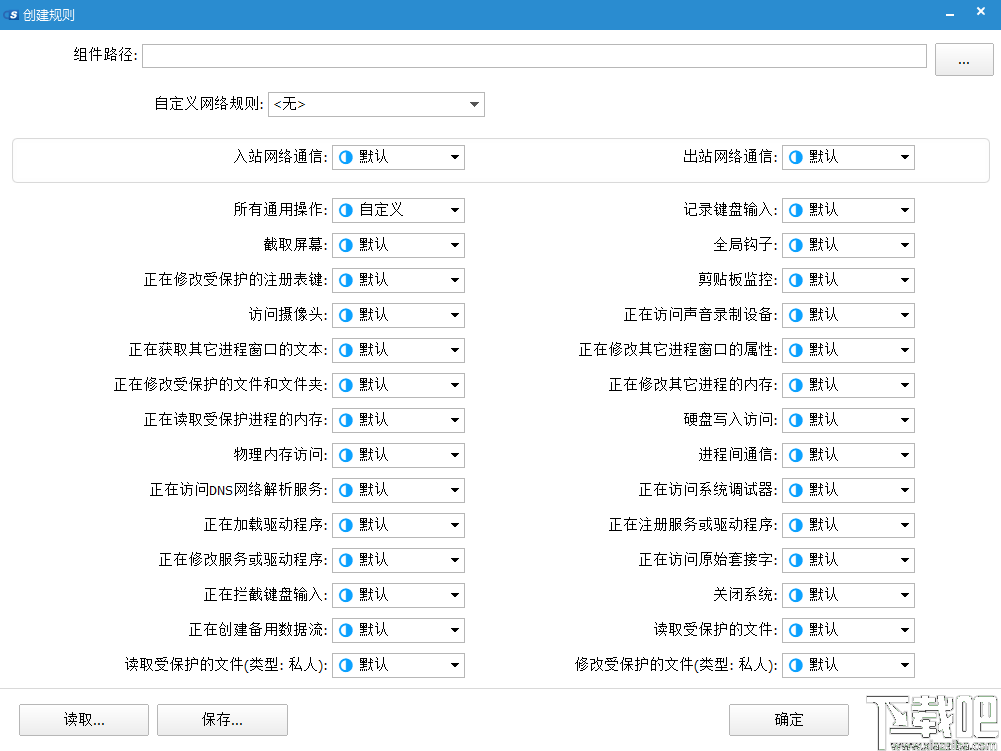Confirm the rule with the 确定 button
Screen dimensions: 1001x751
[x=788, y=719]
